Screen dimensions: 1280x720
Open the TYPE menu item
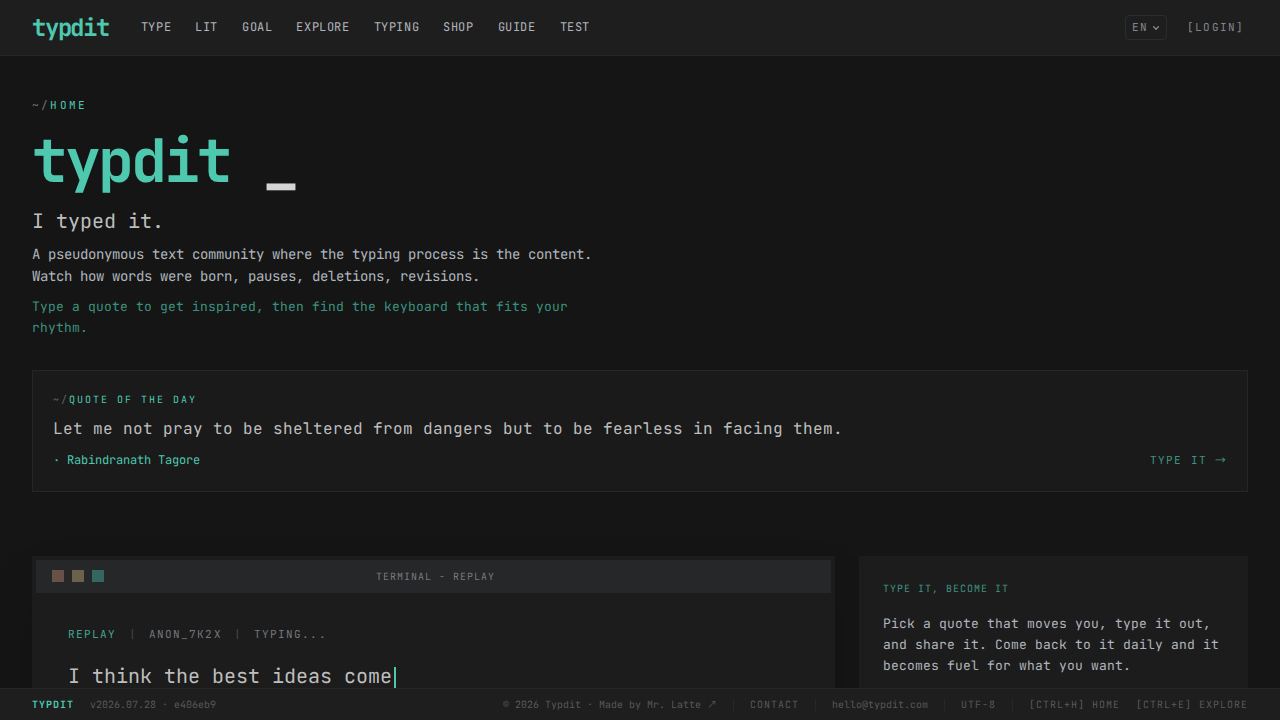(x=156, y=27)
